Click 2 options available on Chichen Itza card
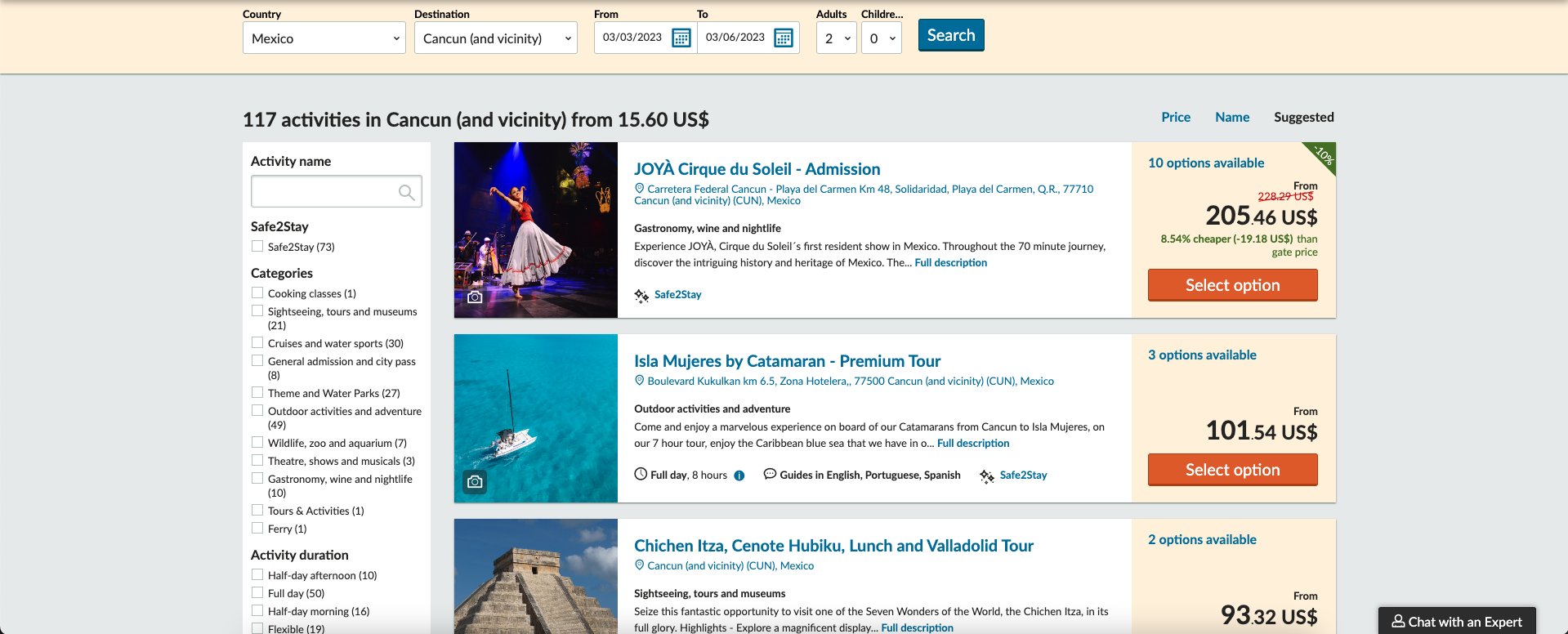This screenshot has width=1568, height=634. [1202, 539]
